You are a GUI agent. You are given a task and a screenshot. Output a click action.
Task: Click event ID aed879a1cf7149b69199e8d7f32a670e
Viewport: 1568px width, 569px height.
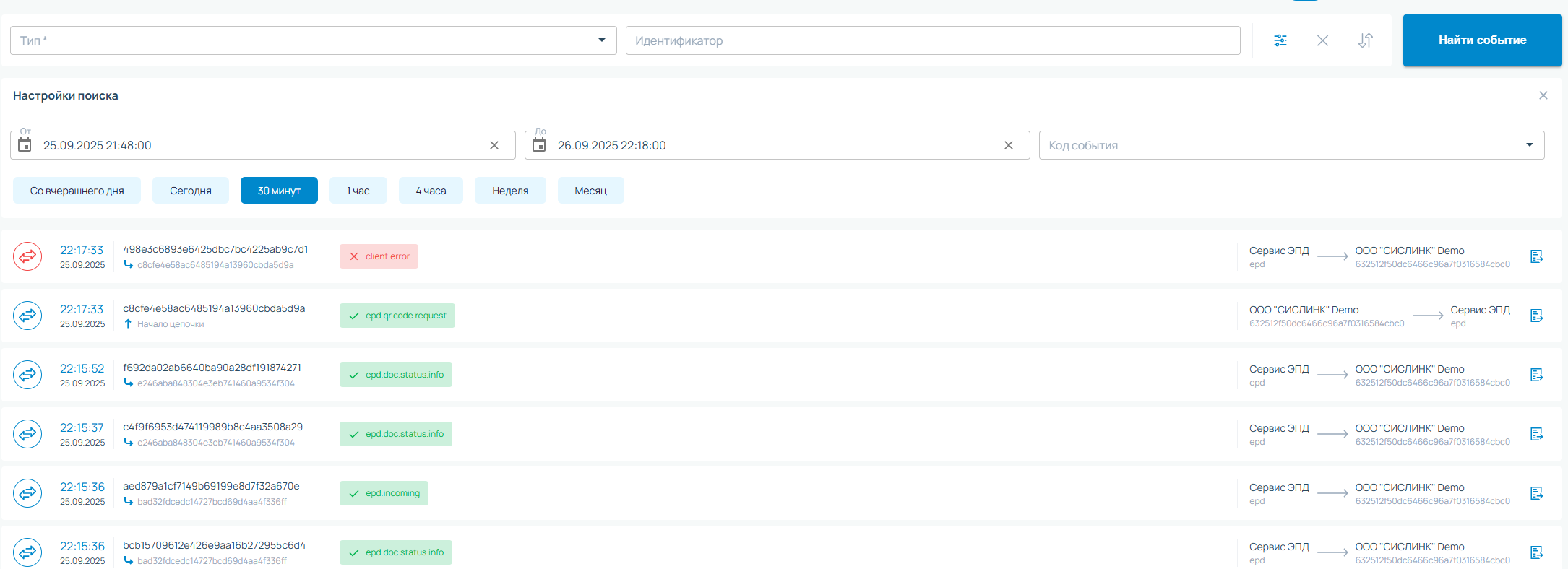pyautogui.click(x=211, y=486)
